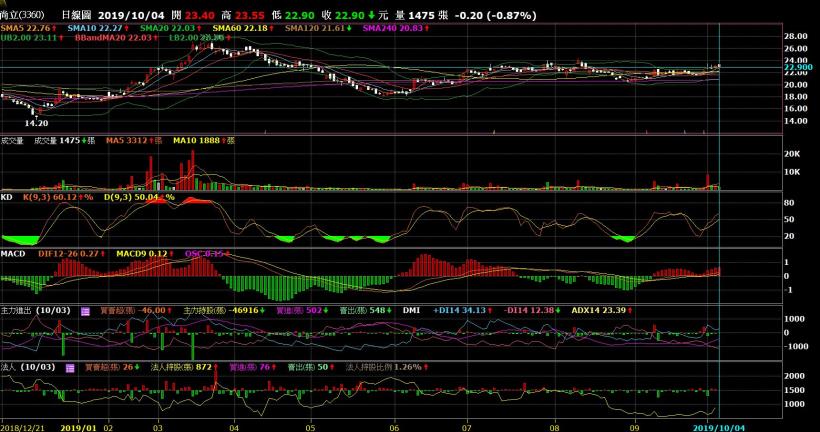Open the detail icon beside 主力進出 (10/03)

pos(85,311)
